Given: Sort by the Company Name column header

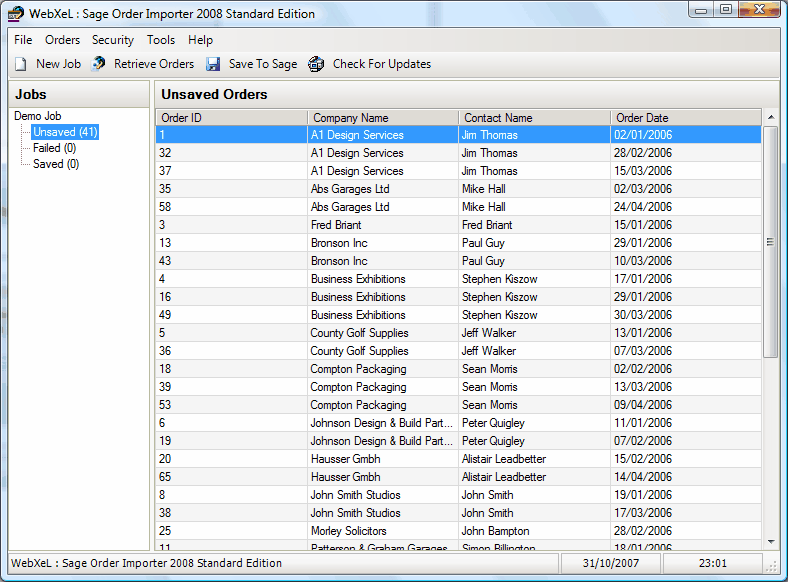Looking at the screenshot, I should 383,118.
